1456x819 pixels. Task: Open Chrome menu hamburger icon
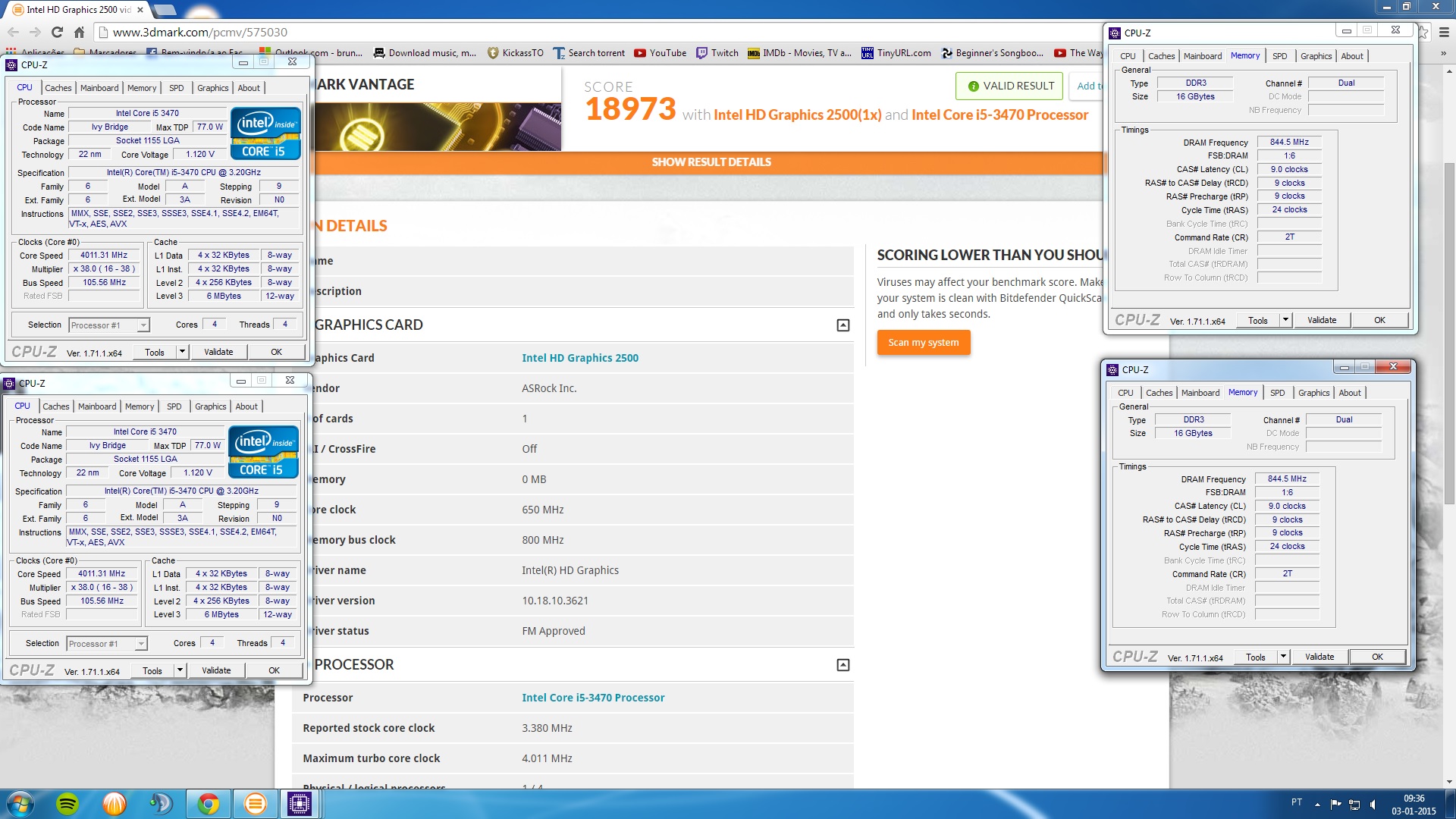(1444, 32)
